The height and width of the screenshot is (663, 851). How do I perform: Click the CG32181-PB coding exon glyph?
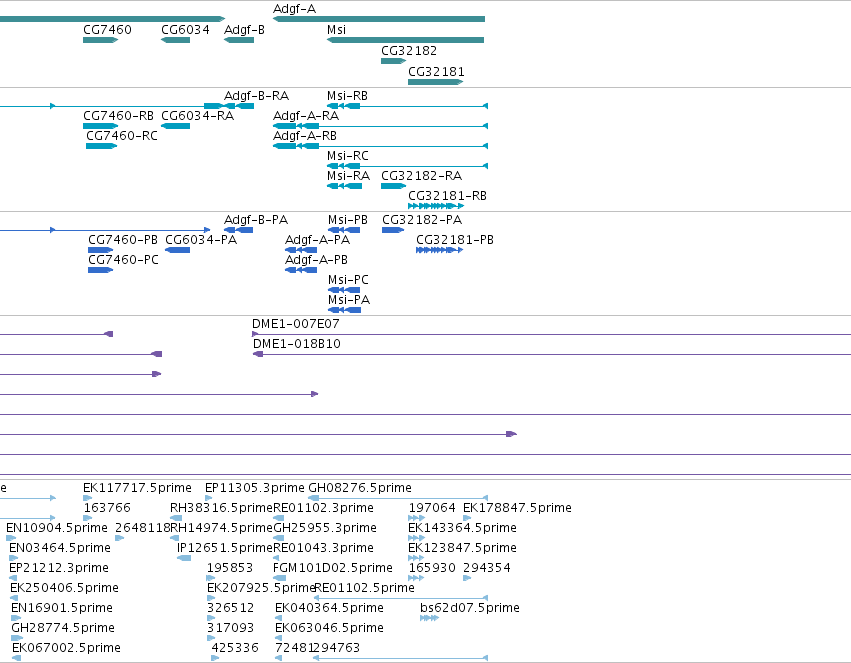[439, 250]
